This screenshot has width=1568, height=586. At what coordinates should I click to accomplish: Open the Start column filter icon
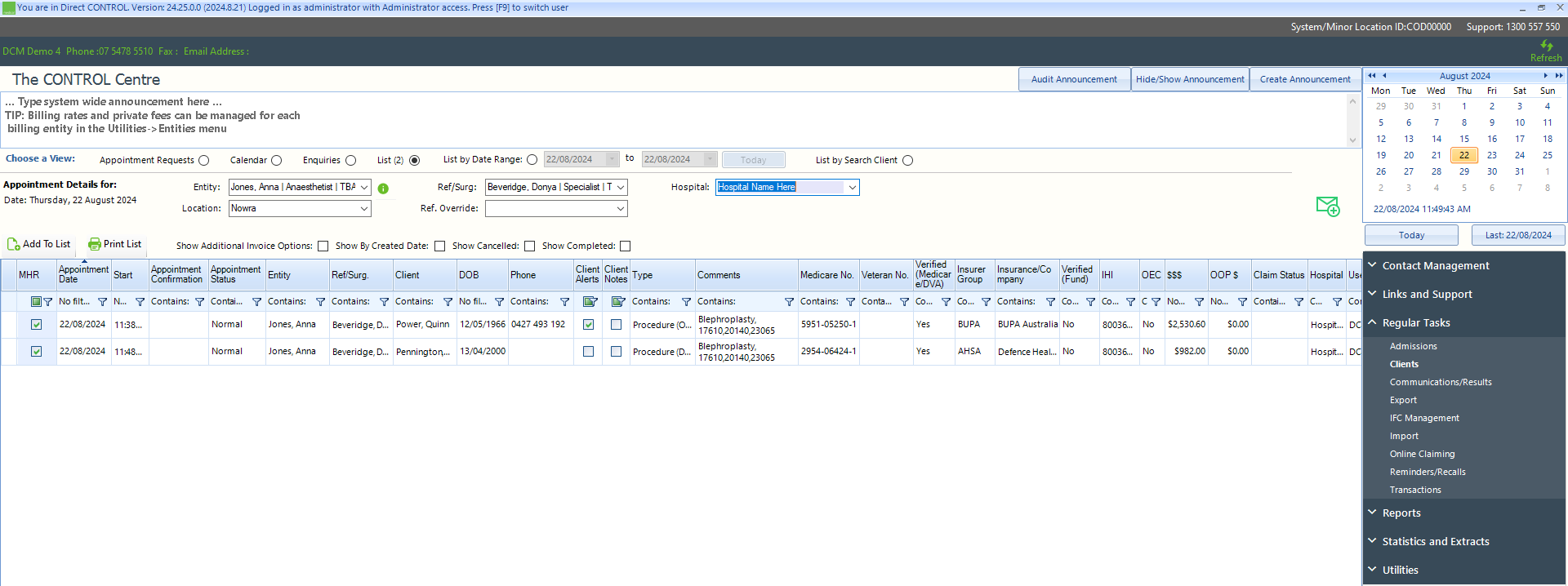[x=140, y=302]
